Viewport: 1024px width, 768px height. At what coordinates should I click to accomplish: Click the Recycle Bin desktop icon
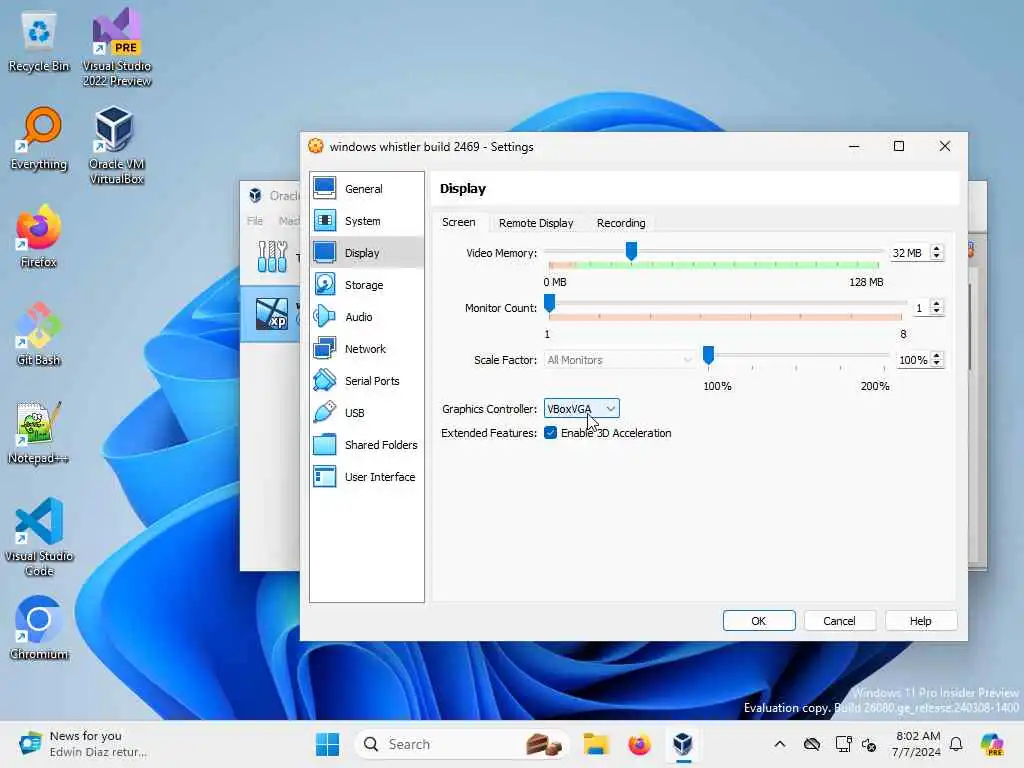39,42
